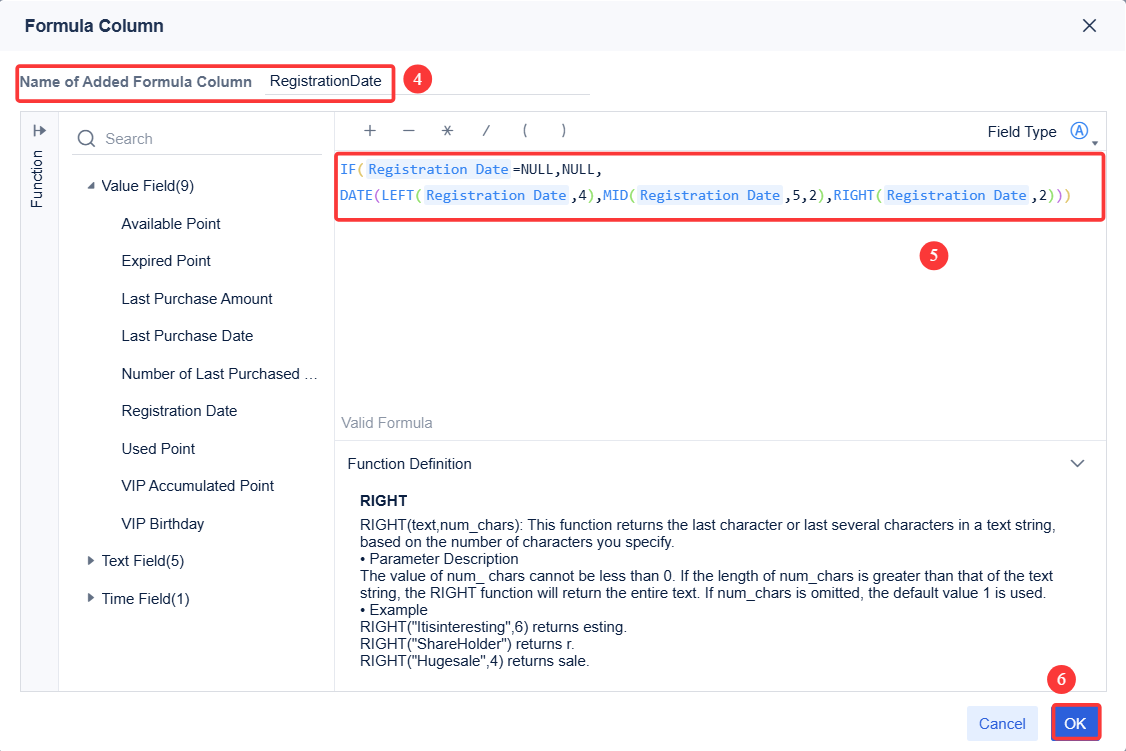This screenshot has height=751, width=1126.
Task: Confirm the formula with OK
Action: pyautogui.click(x=1076, y=722)
